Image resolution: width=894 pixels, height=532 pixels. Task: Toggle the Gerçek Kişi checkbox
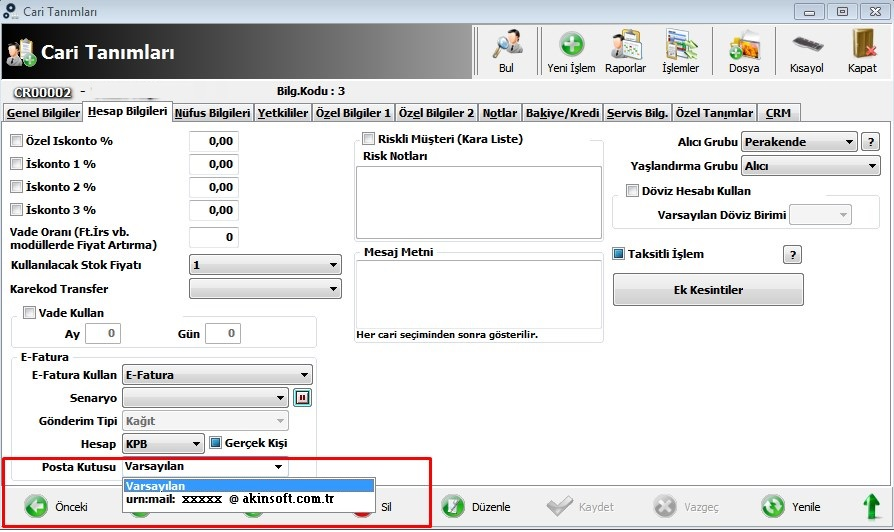coord(216,442)
